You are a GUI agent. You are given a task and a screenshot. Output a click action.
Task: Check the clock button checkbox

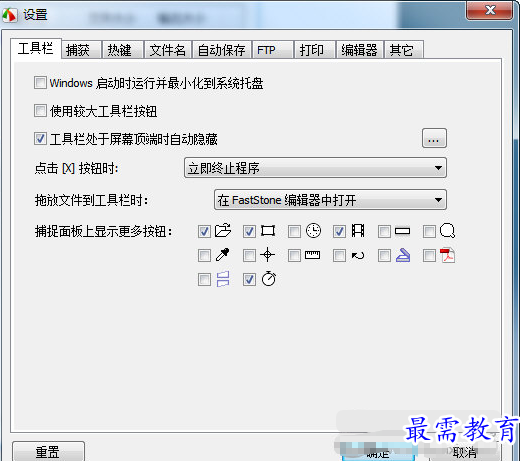click(294, 232)
